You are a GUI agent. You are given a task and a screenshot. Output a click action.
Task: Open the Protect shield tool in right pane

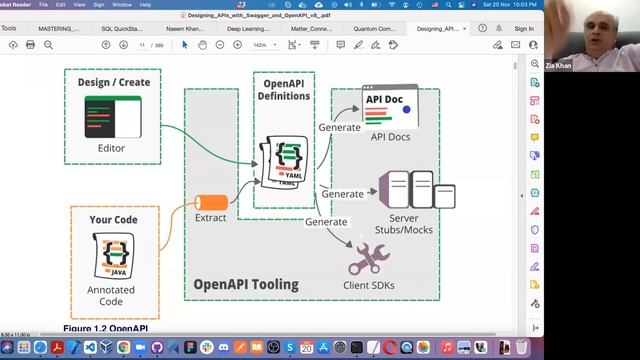(535, 229)
